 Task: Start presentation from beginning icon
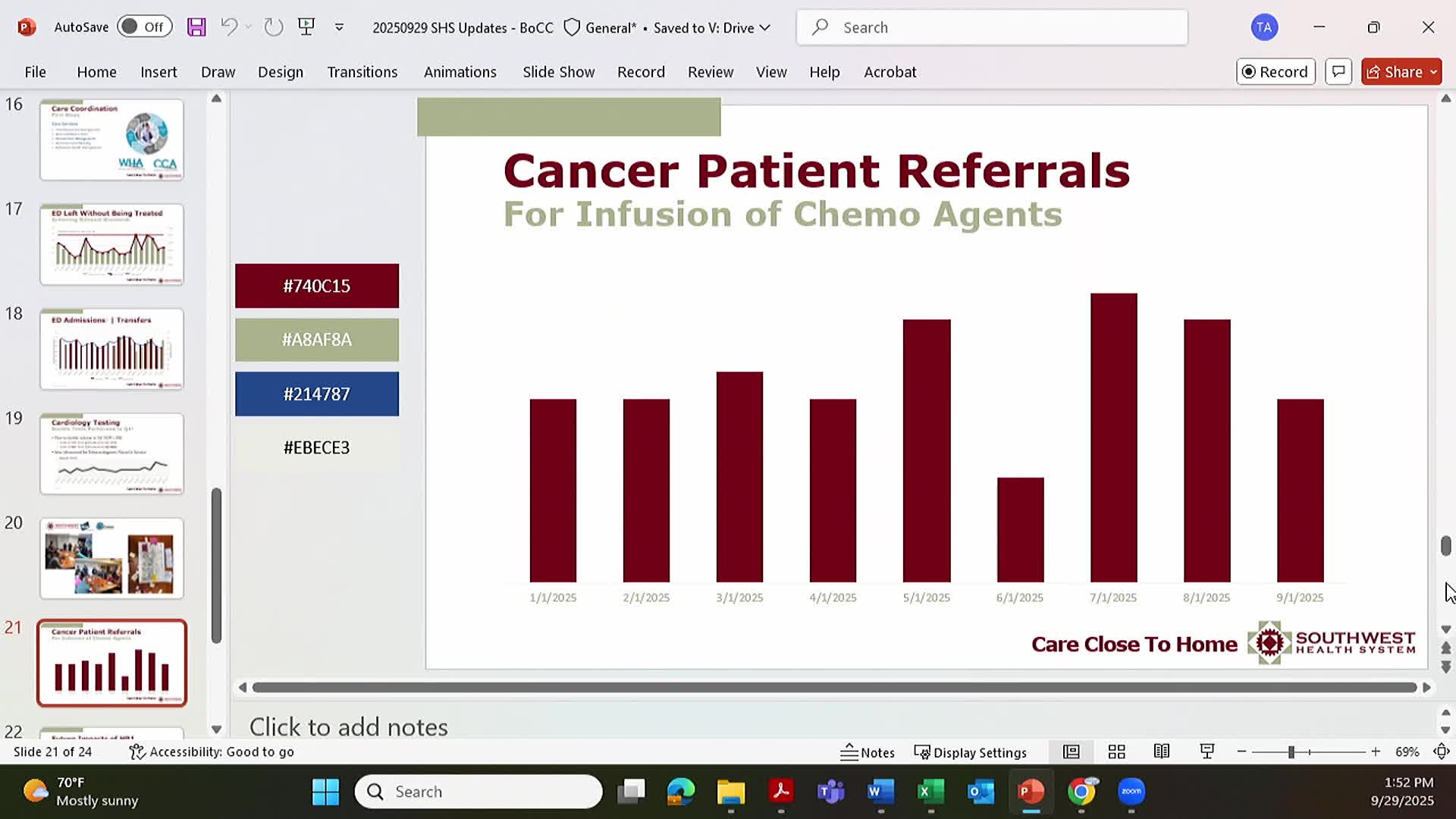click(306, 27)
